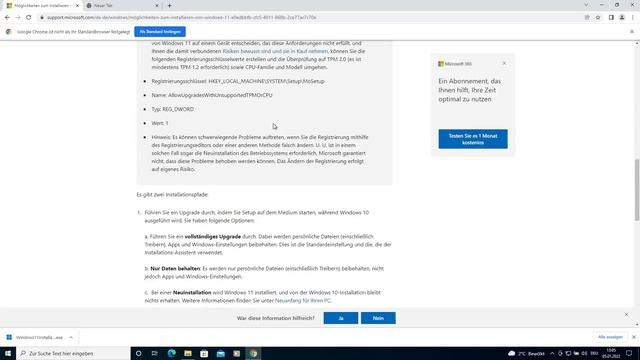Open Mail app from taskbar
Image resolution: width=640 pixels, height=360 pixels.
coord(221,353)
